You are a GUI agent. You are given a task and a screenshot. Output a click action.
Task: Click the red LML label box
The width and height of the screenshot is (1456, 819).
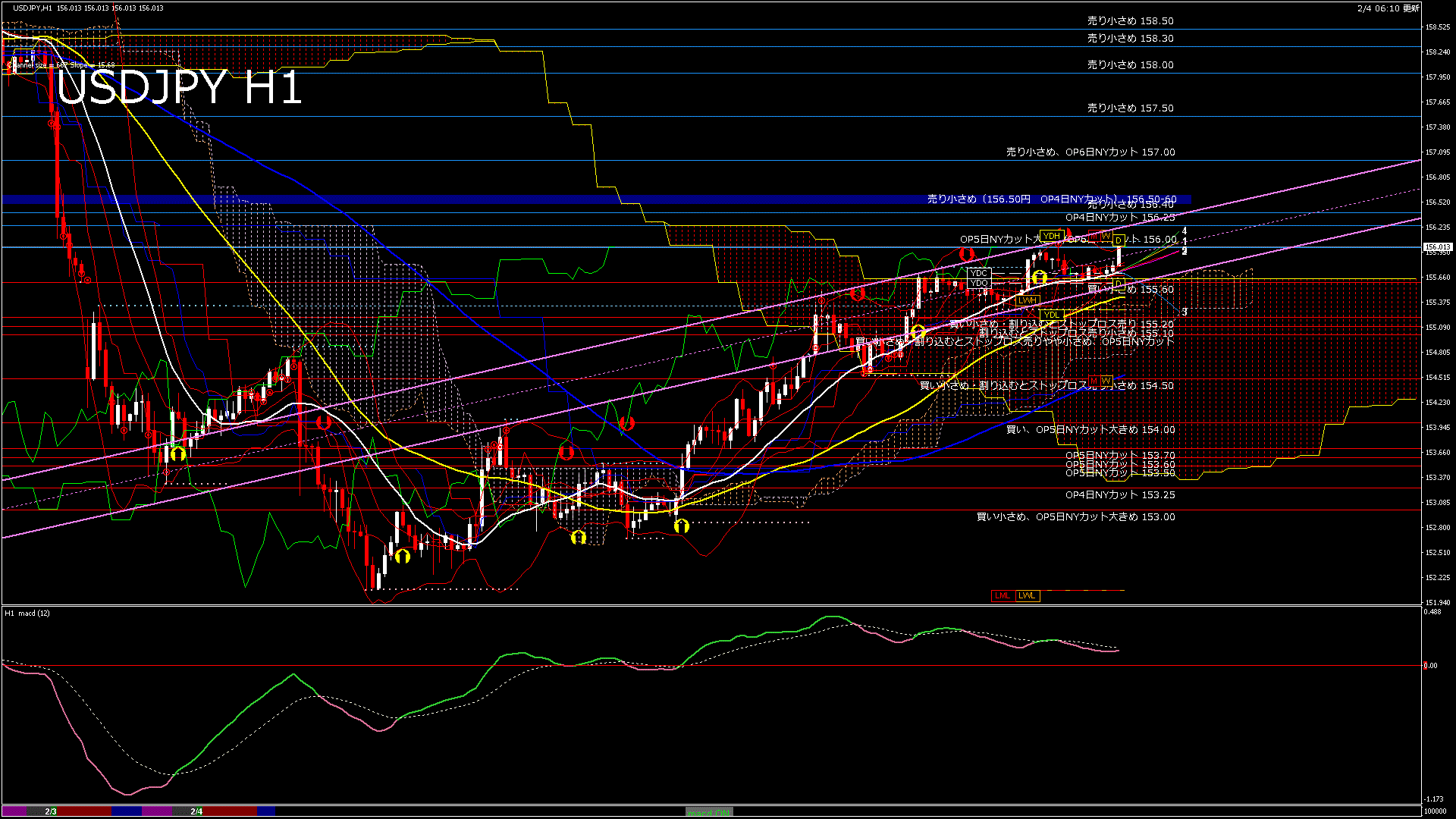pyautogui.click(x=1003, y=596)
